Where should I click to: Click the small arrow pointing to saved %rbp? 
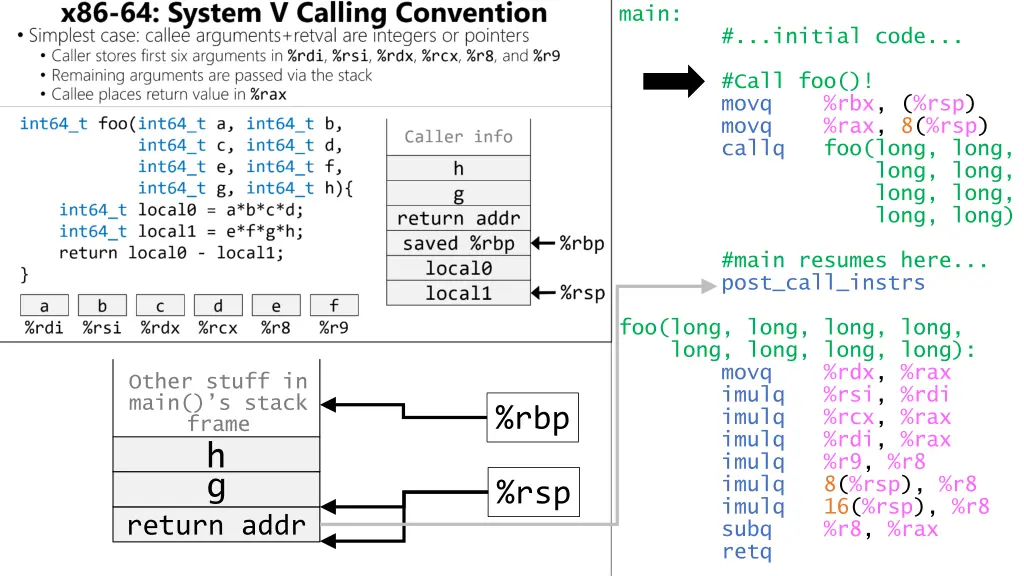pyautogui.click(x=542, y=243)
